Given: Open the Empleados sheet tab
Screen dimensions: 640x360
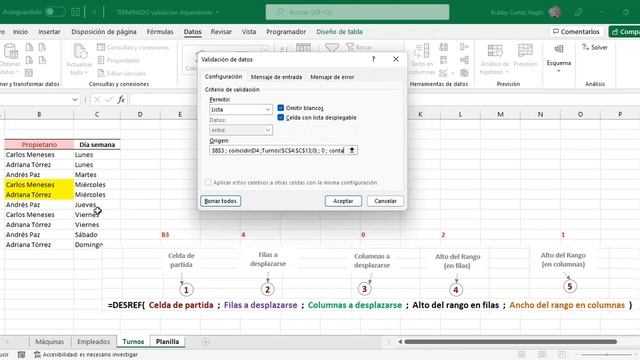Looking at the screenshot, I should pos(93,342).
